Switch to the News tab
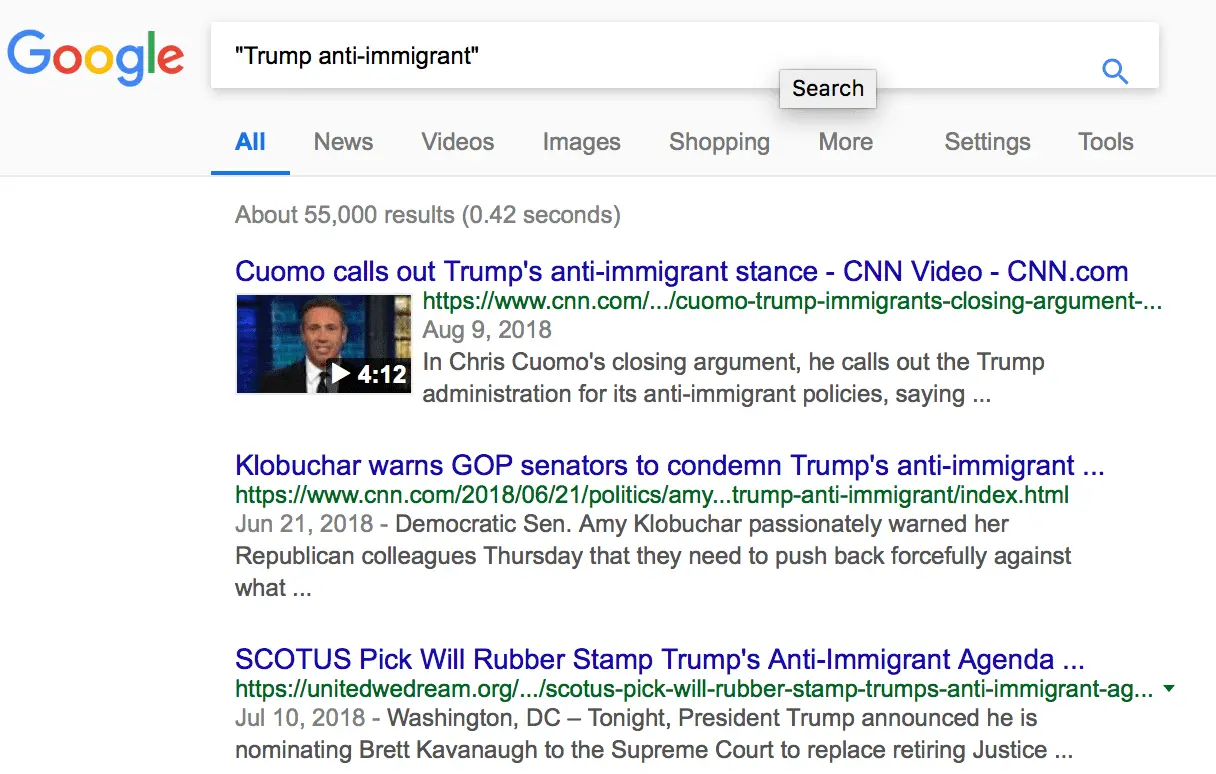 tap(343, 142)
